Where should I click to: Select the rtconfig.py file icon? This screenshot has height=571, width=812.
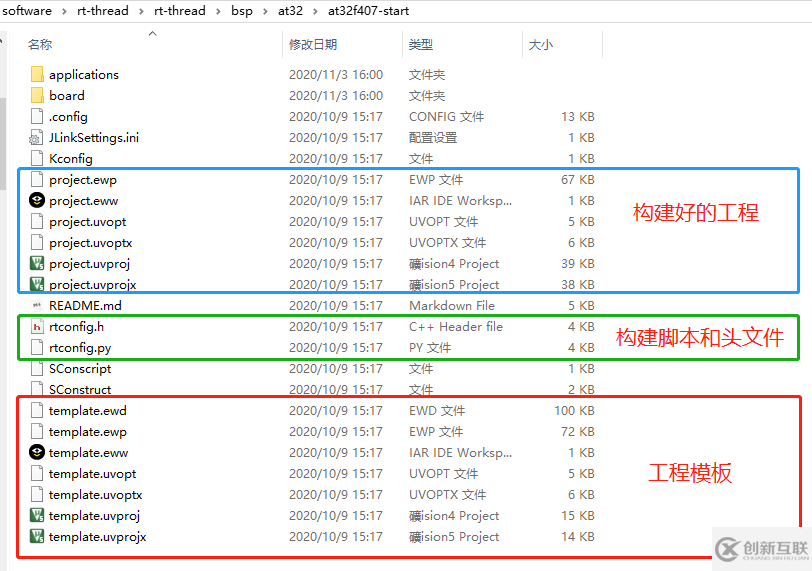point(37,347)
